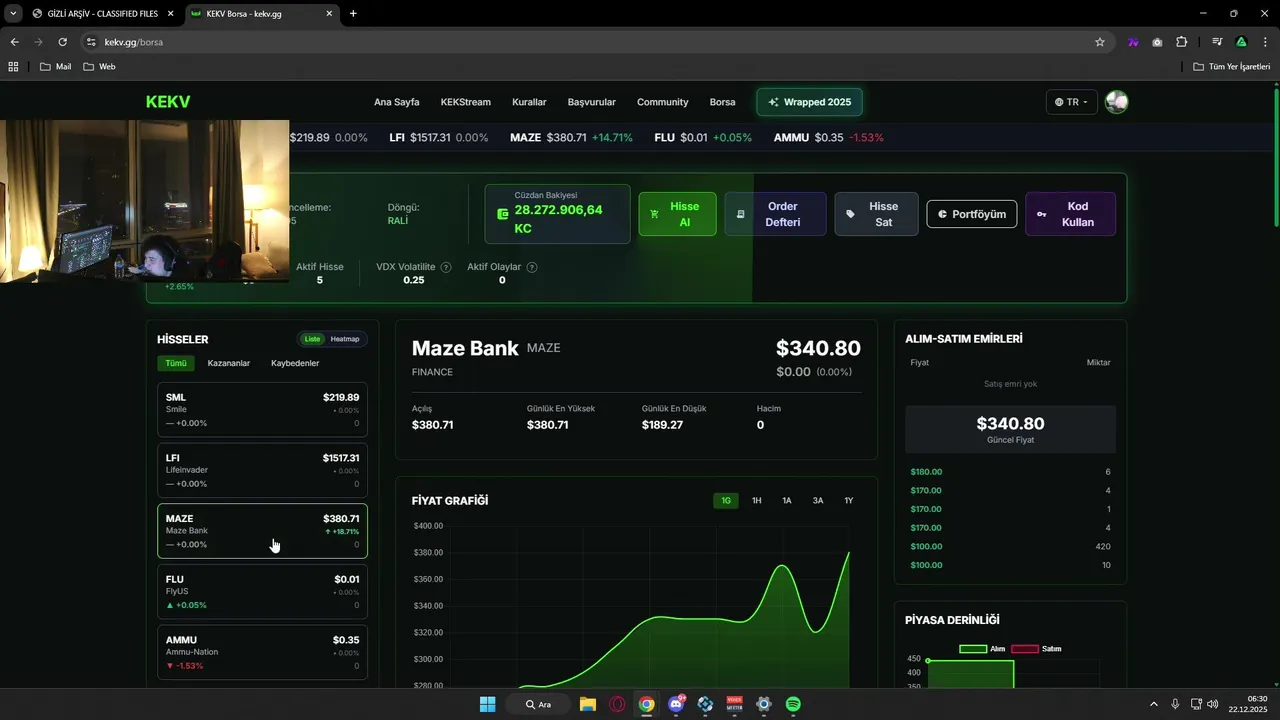1280x720 pixels.
Task: Switch stocks view to Liste
Action: click(312, 339)
